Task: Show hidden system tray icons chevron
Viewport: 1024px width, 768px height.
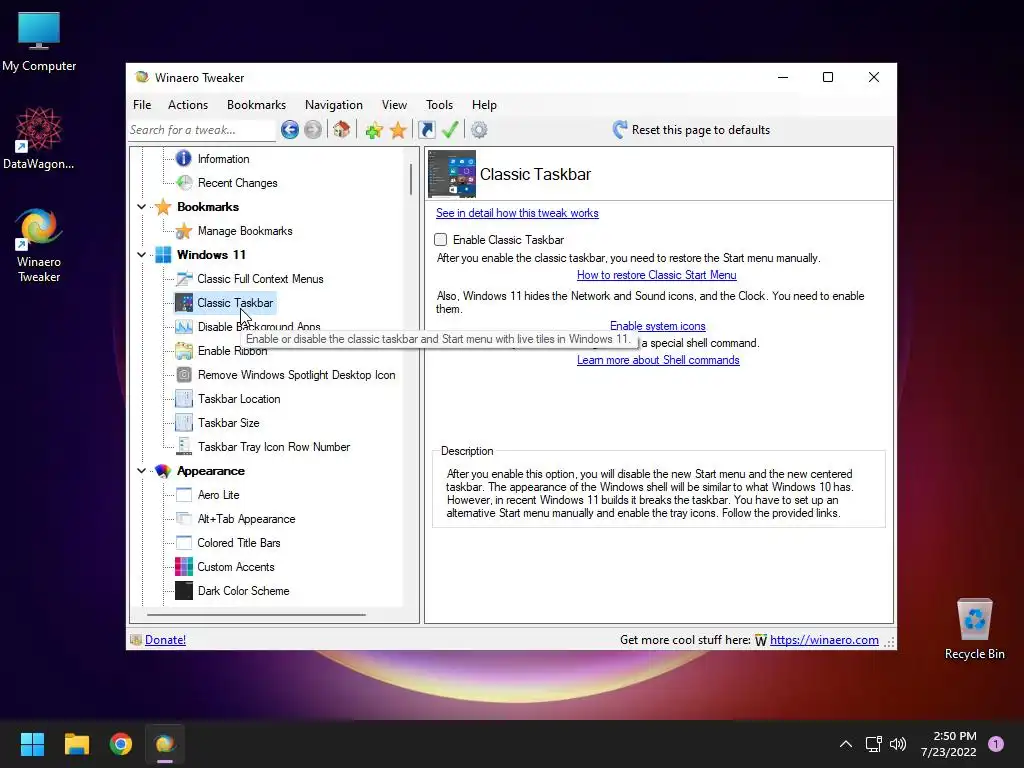Action: point(846,744)
